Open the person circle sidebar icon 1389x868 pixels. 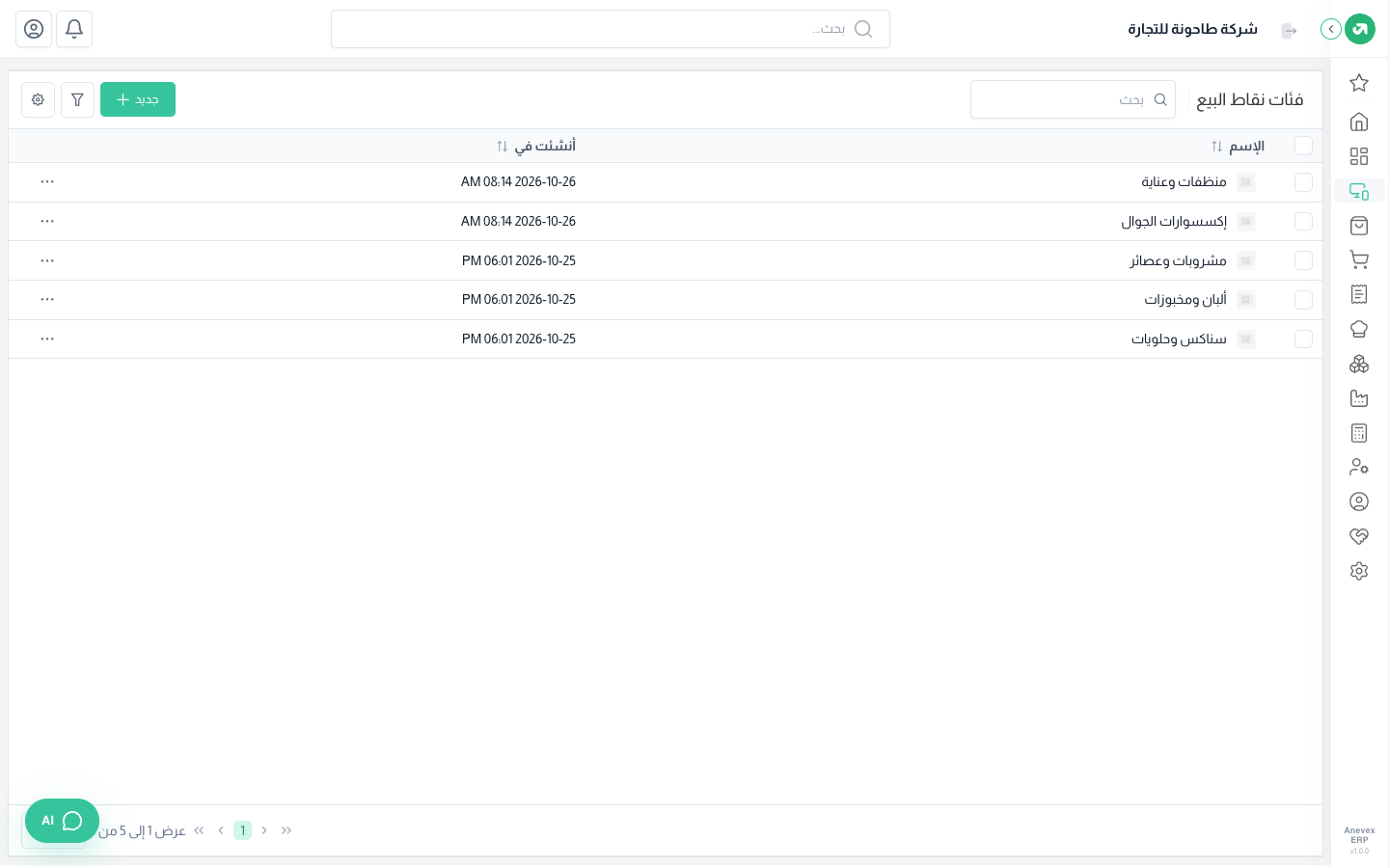tap(1359, 502)
